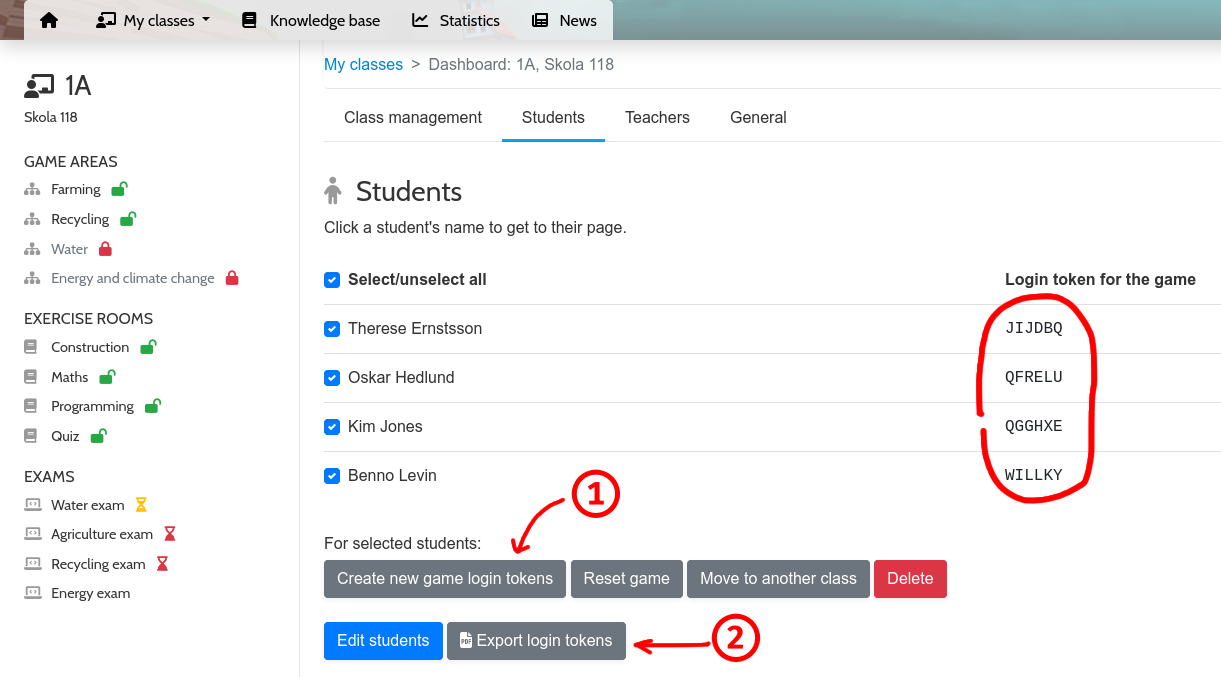Toggle the red lock next to Water

coord(105,249)
